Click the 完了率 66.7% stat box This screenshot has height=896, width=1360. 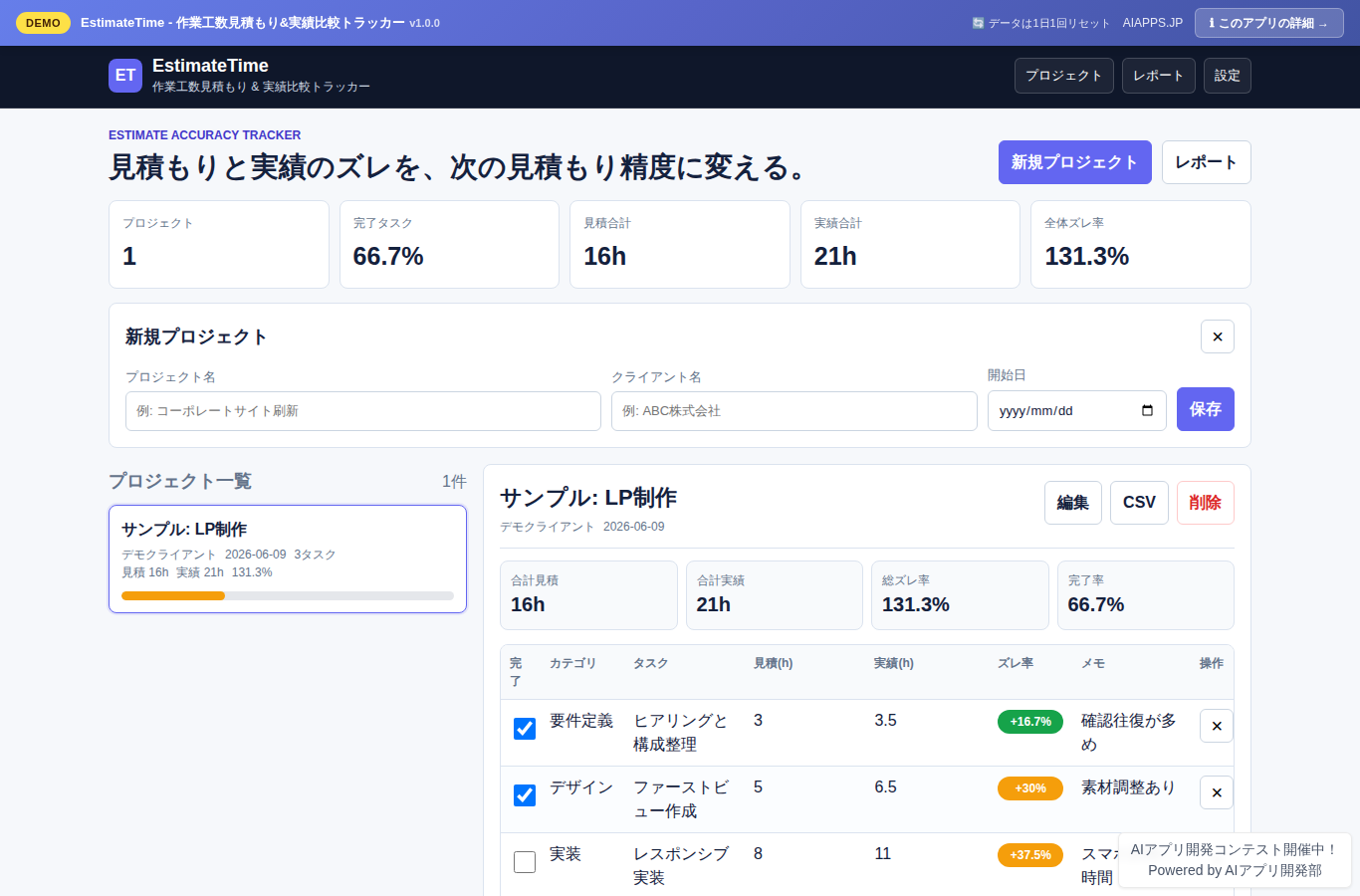[1146, 595]
